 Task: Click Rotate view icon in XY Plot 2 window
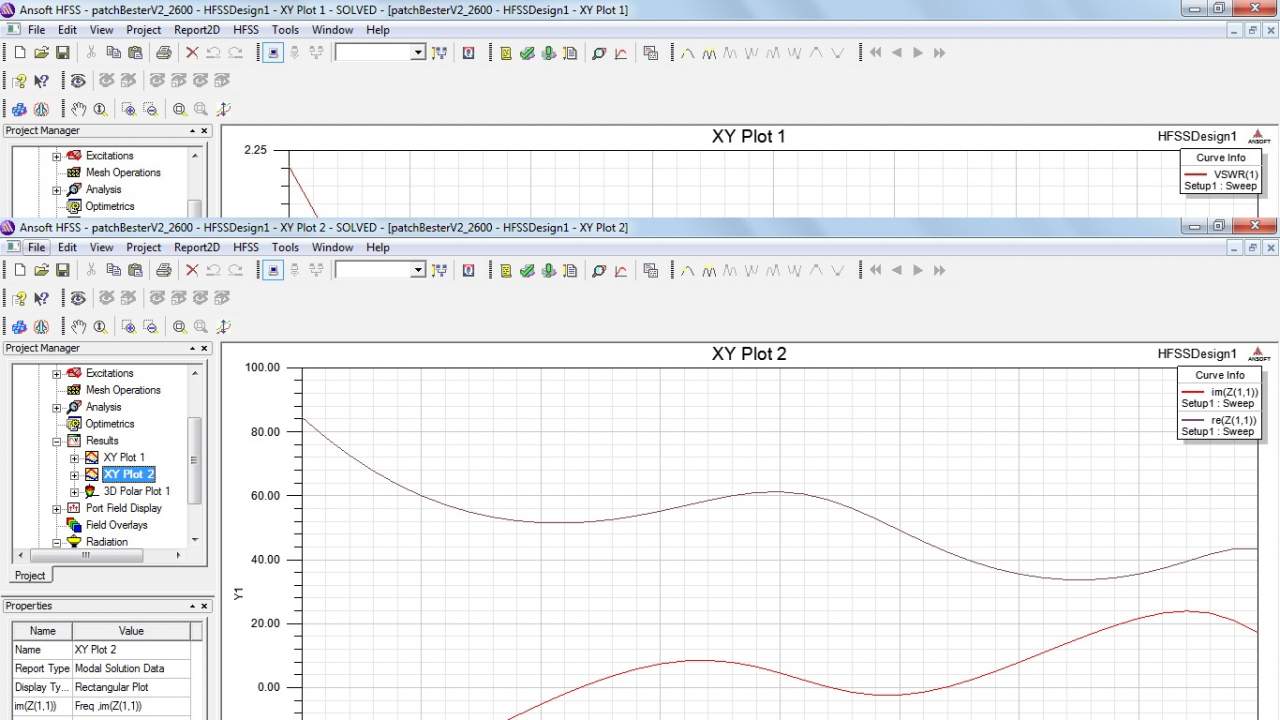(x=223, y=326)
